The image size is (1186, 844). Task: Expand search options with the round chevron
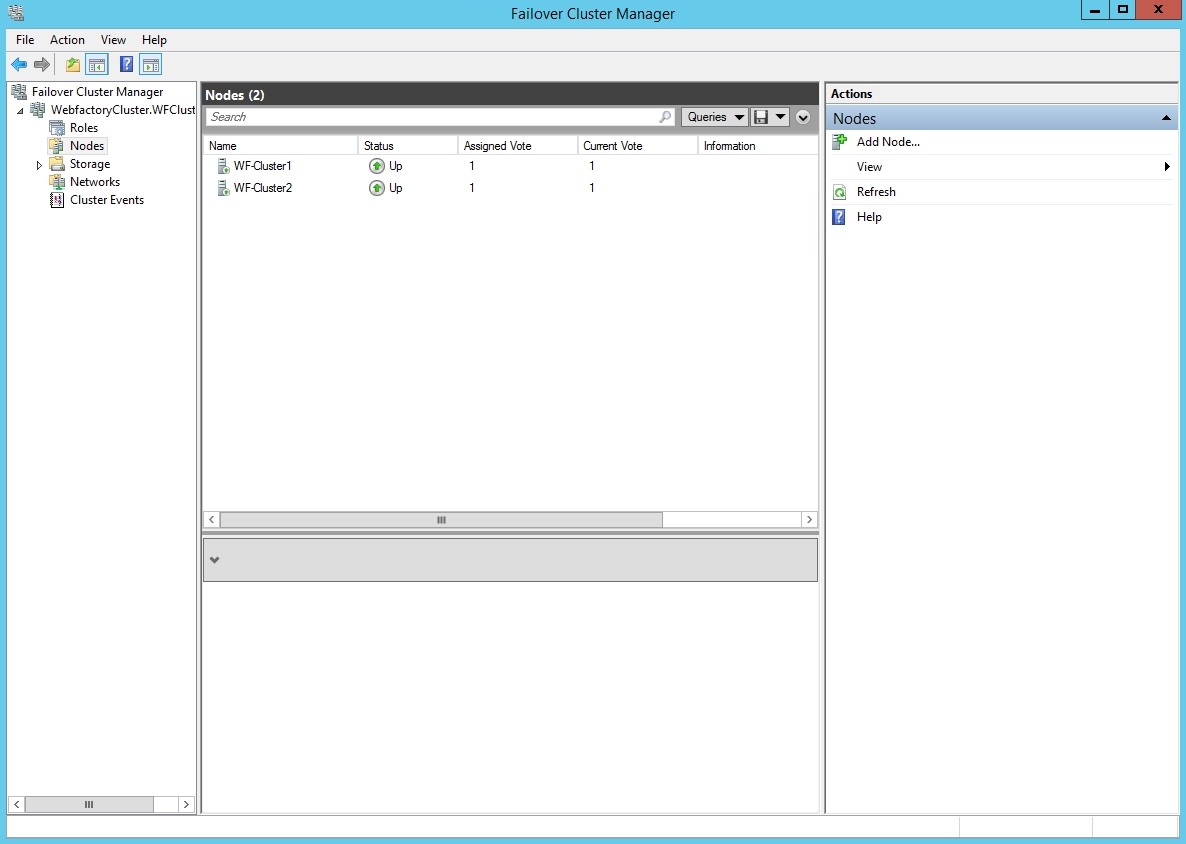(x=803, y=117)
